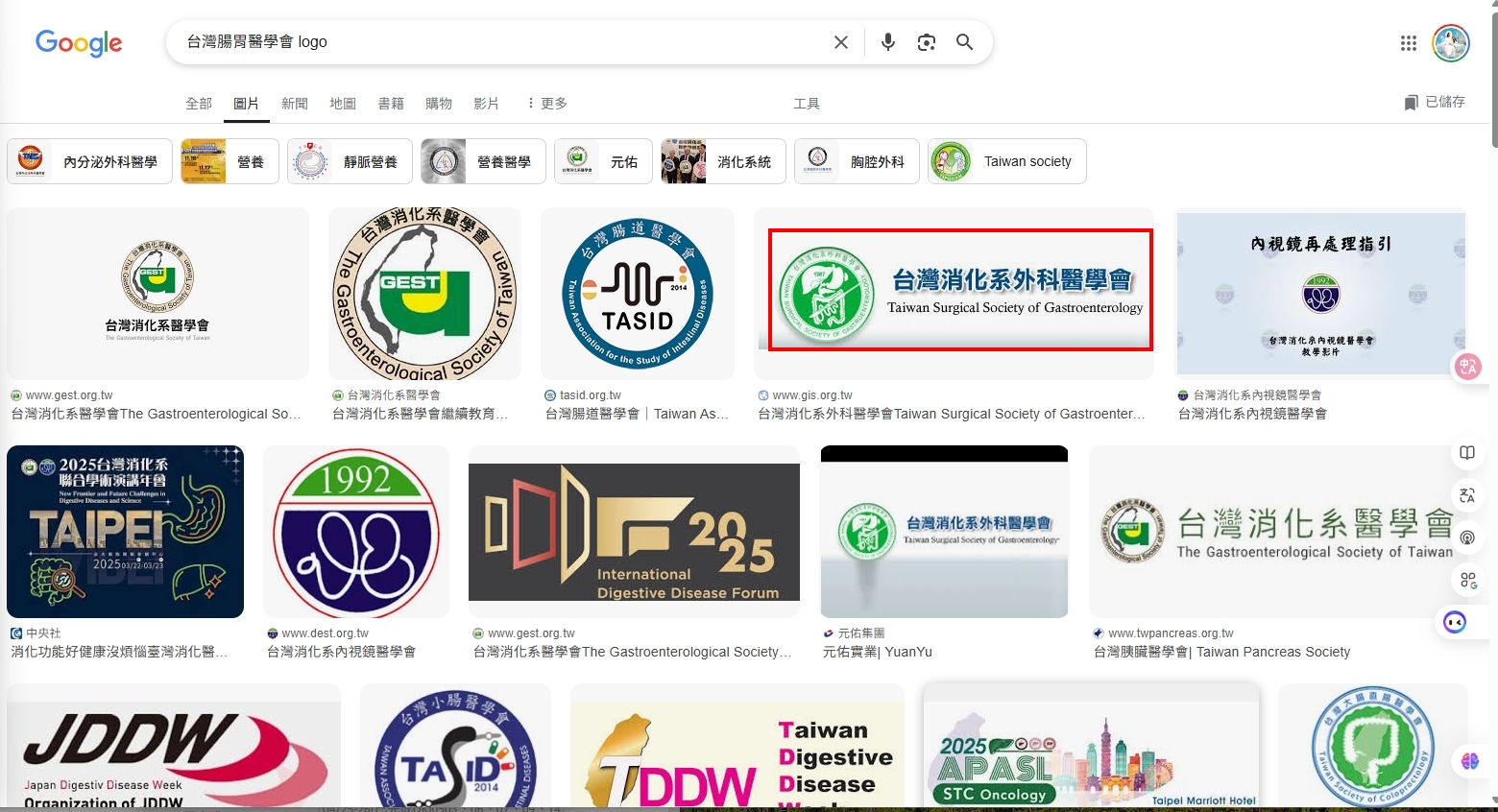The width and height of the screenshot is (1498, 812).
Task: Visit the www.twpancreas.org.tw source link
Action: pyautogui.click(x=1164, y=633)
